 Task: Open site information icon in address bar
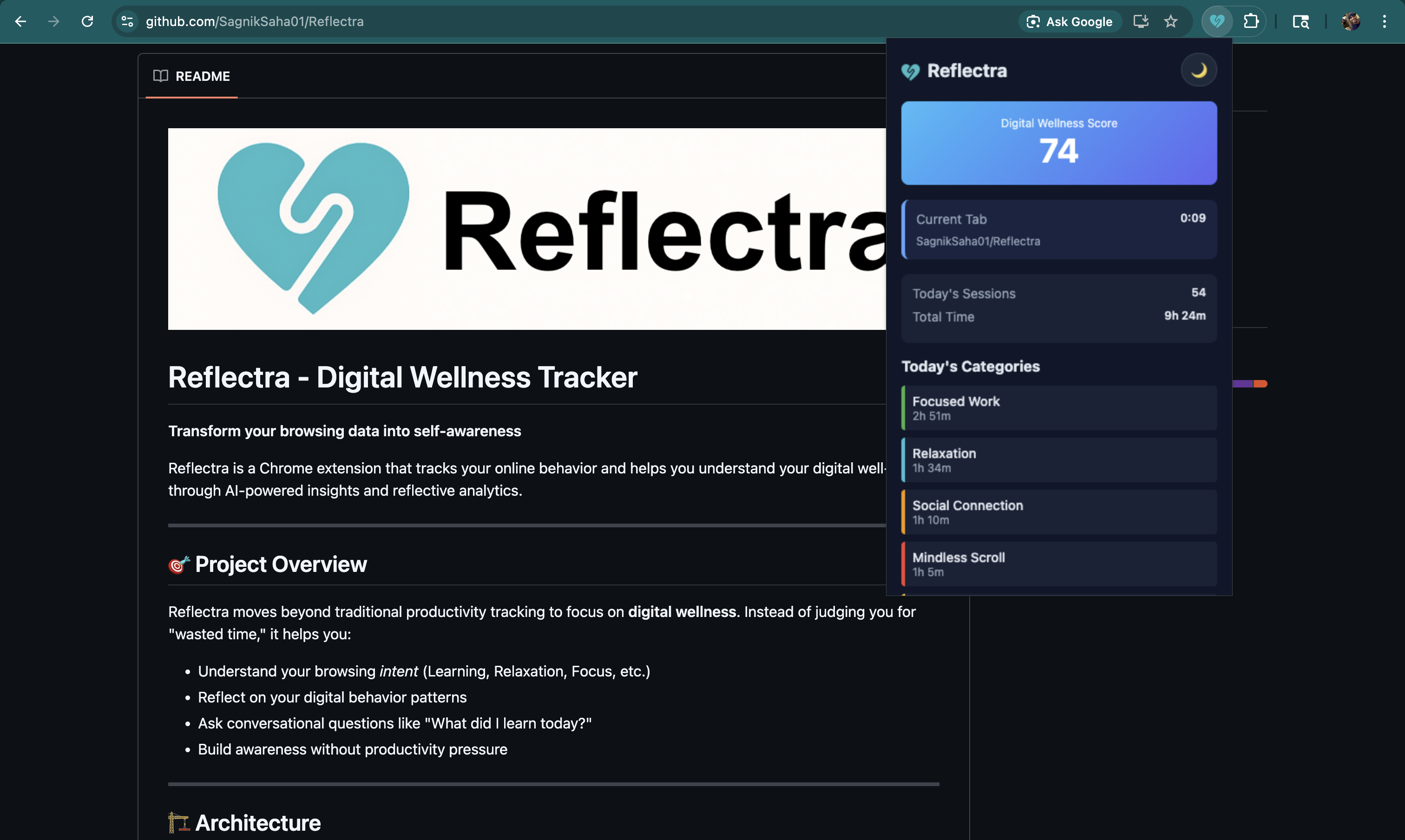click(127, 21)
